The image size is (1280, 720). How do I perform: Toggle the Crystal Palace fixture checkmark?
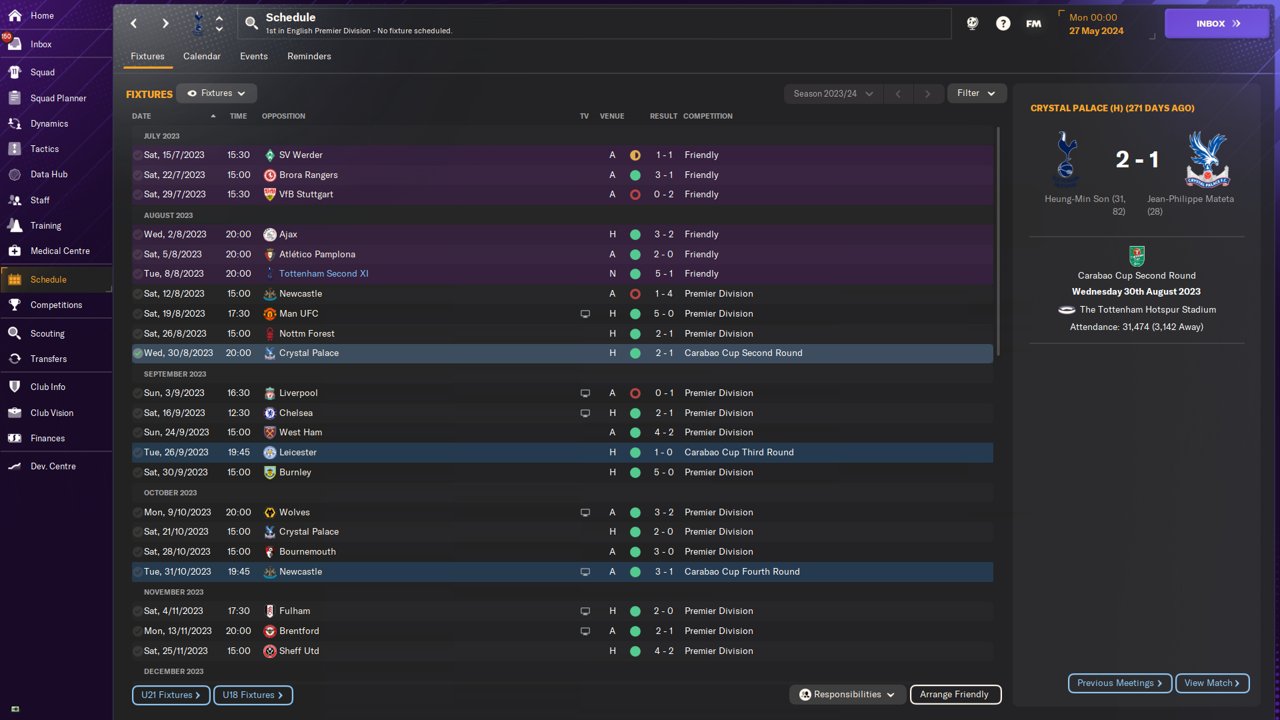pos(138,353)
